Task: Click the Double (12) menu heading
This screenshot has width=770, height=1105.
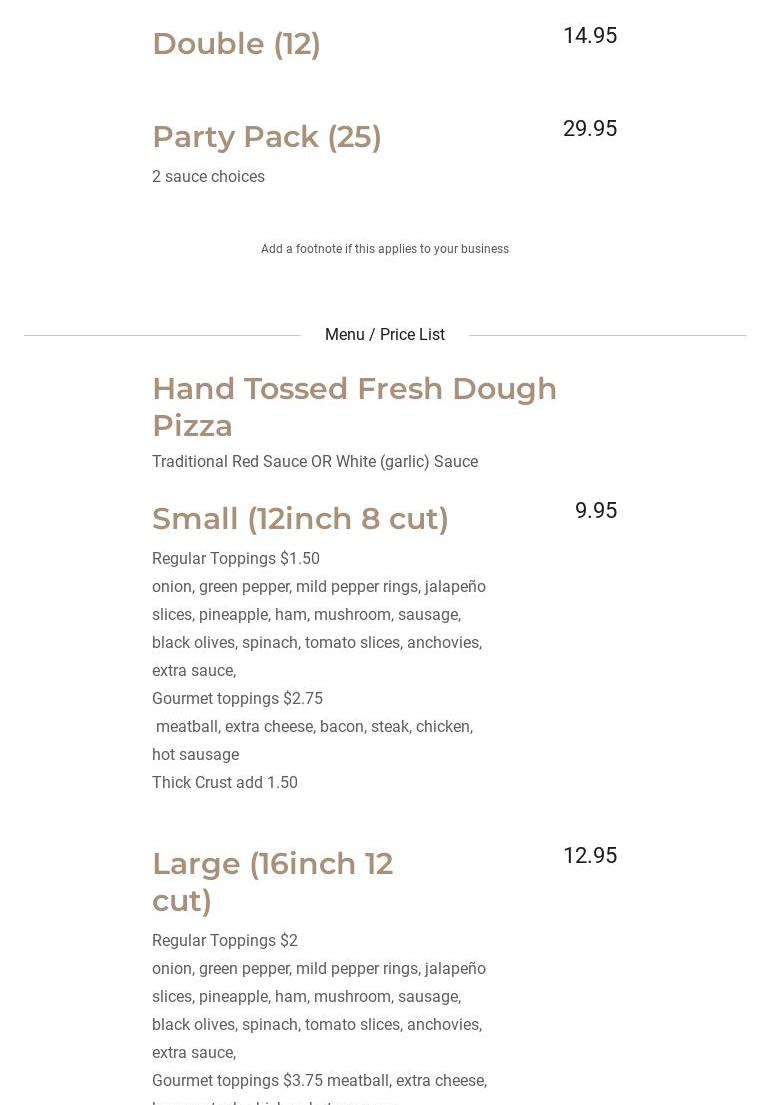Action: [236, 44]
